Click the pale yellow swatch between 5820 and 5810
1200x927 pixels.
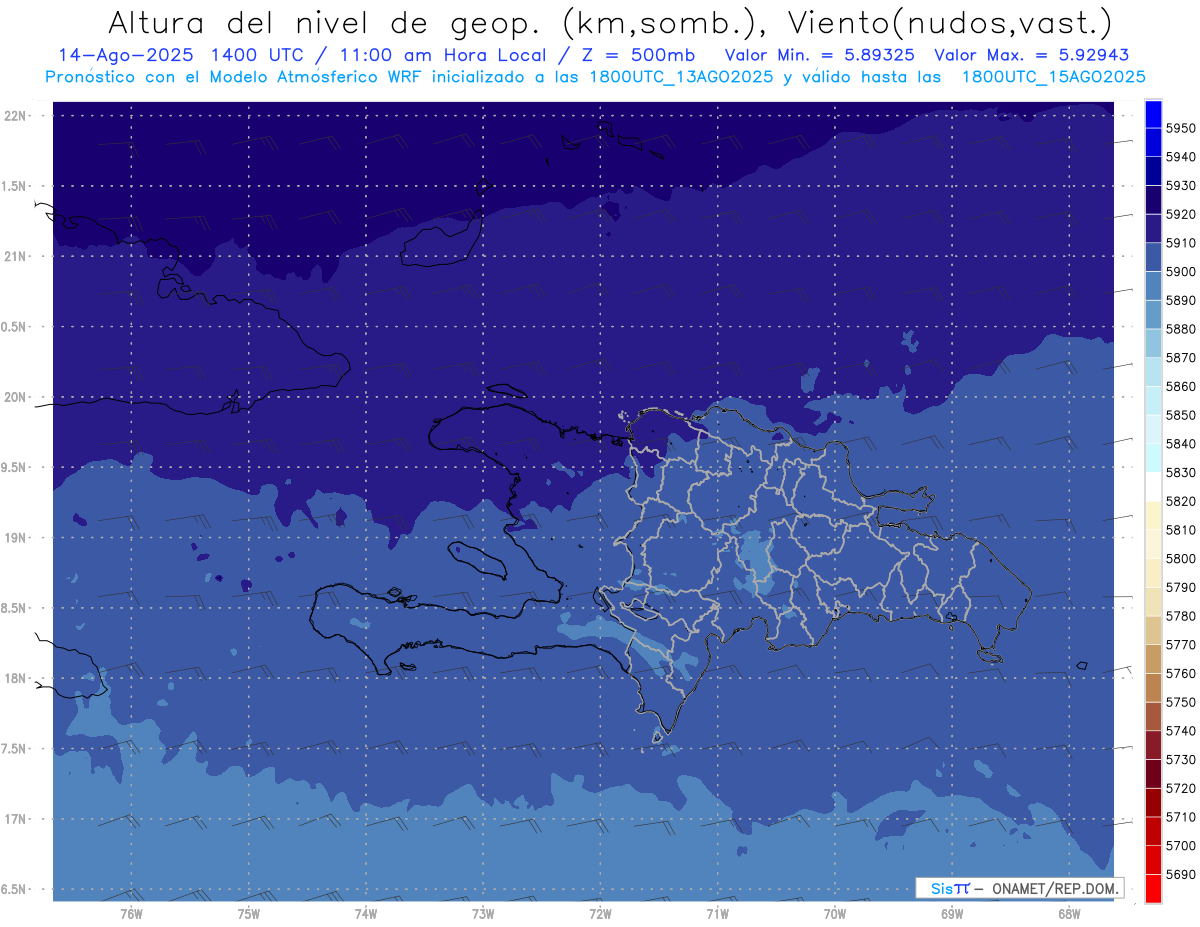(x=1153, y=516)
